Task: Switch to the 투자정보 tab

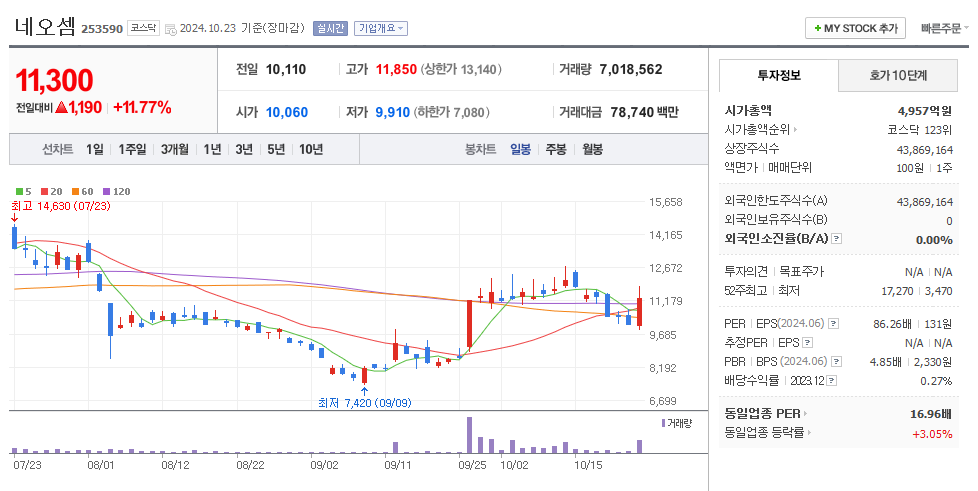Action: pos(778,75)
